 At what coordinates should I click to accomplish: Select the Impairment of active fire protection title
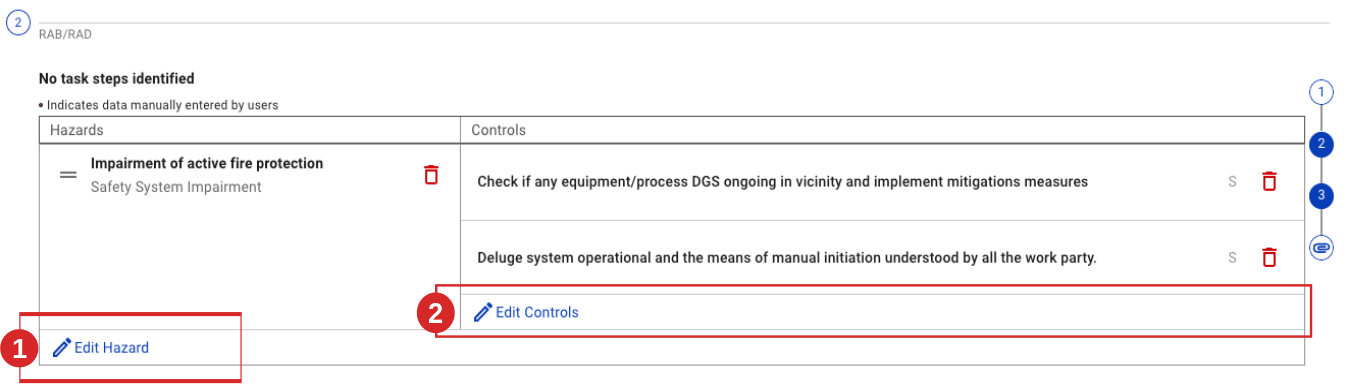[x=207, y=164]
